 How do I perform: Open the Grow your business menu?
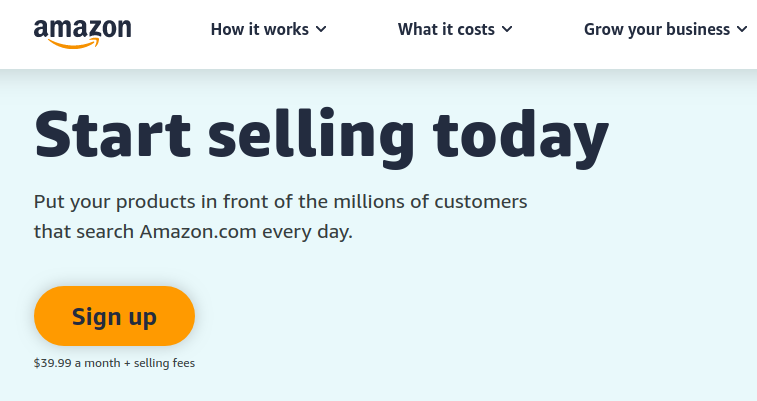click(666, 29)
